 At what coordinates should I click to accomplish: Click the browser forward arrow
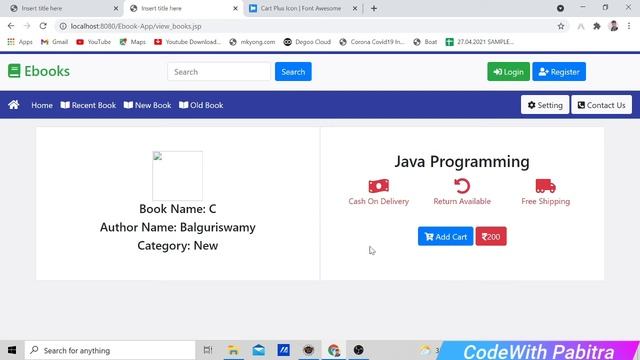point(27,26)
